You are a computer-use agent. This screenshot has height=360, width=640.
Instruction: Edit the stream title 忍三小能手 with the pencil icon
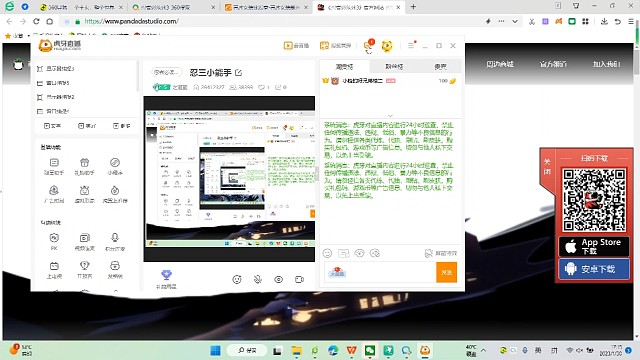[x=239, y=73]
